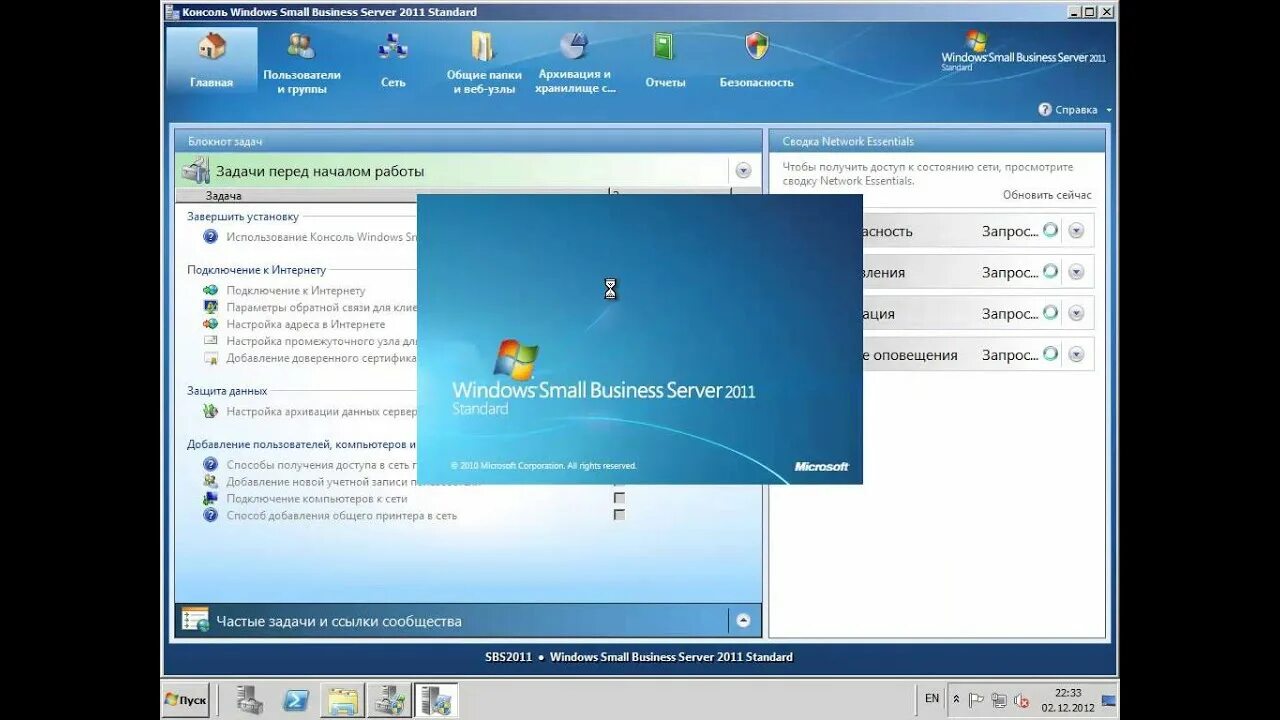
Task: Open Способы получения доступа в сеть
Action: click(321, 464)
